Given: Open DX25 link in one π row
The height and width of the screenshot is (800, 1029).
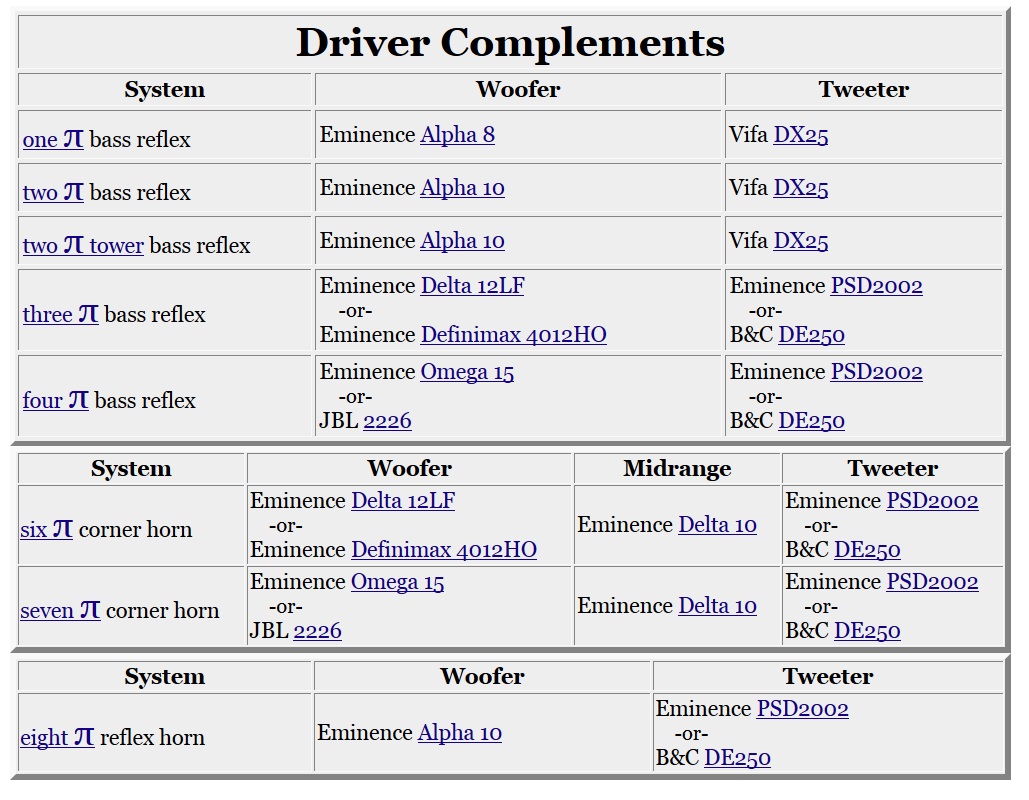Looking at the screenshot, I should click(x=801, y=135).
